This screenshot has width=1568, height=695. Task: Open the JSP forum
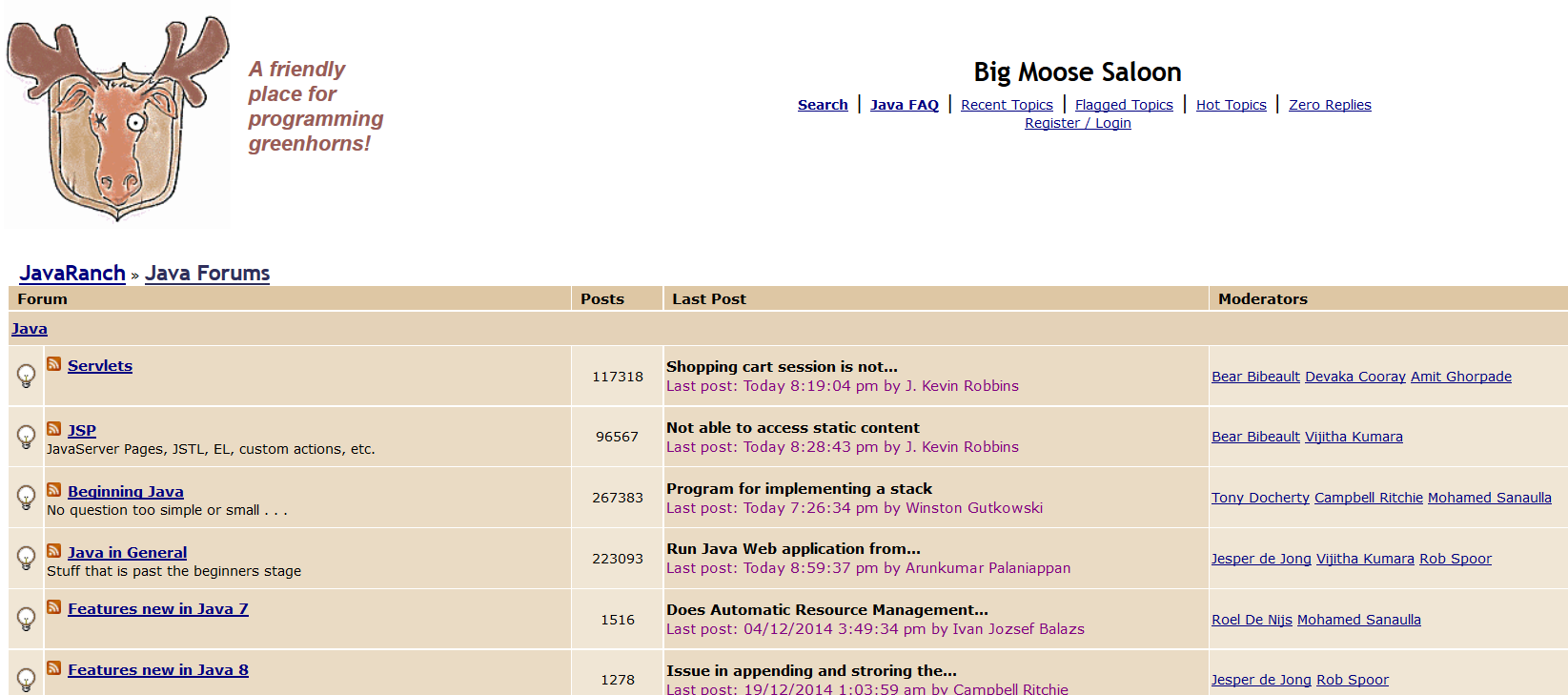click(x=82, y=431)
